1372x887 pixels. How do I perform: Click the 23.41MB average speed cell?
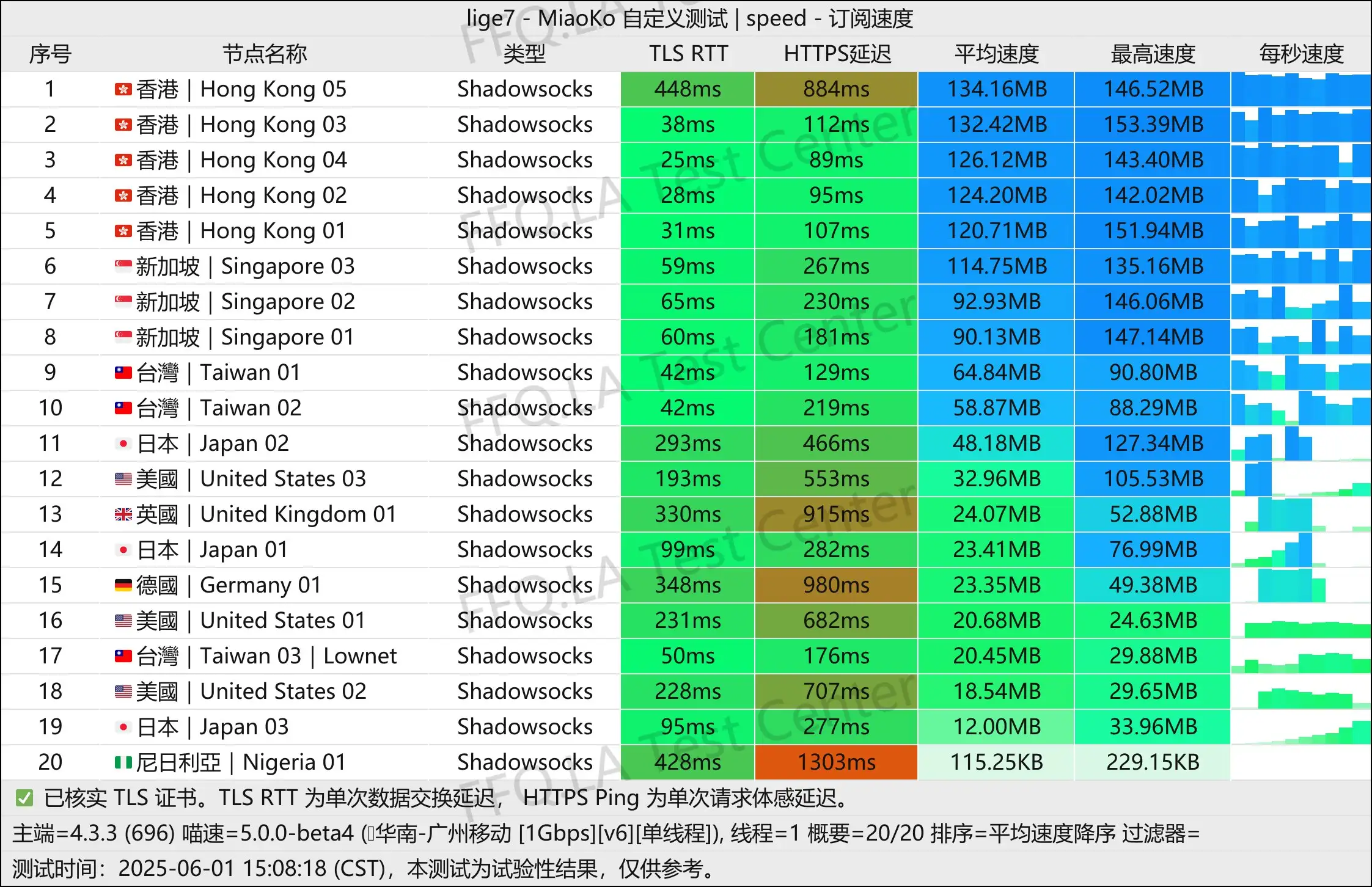(996, 550)
